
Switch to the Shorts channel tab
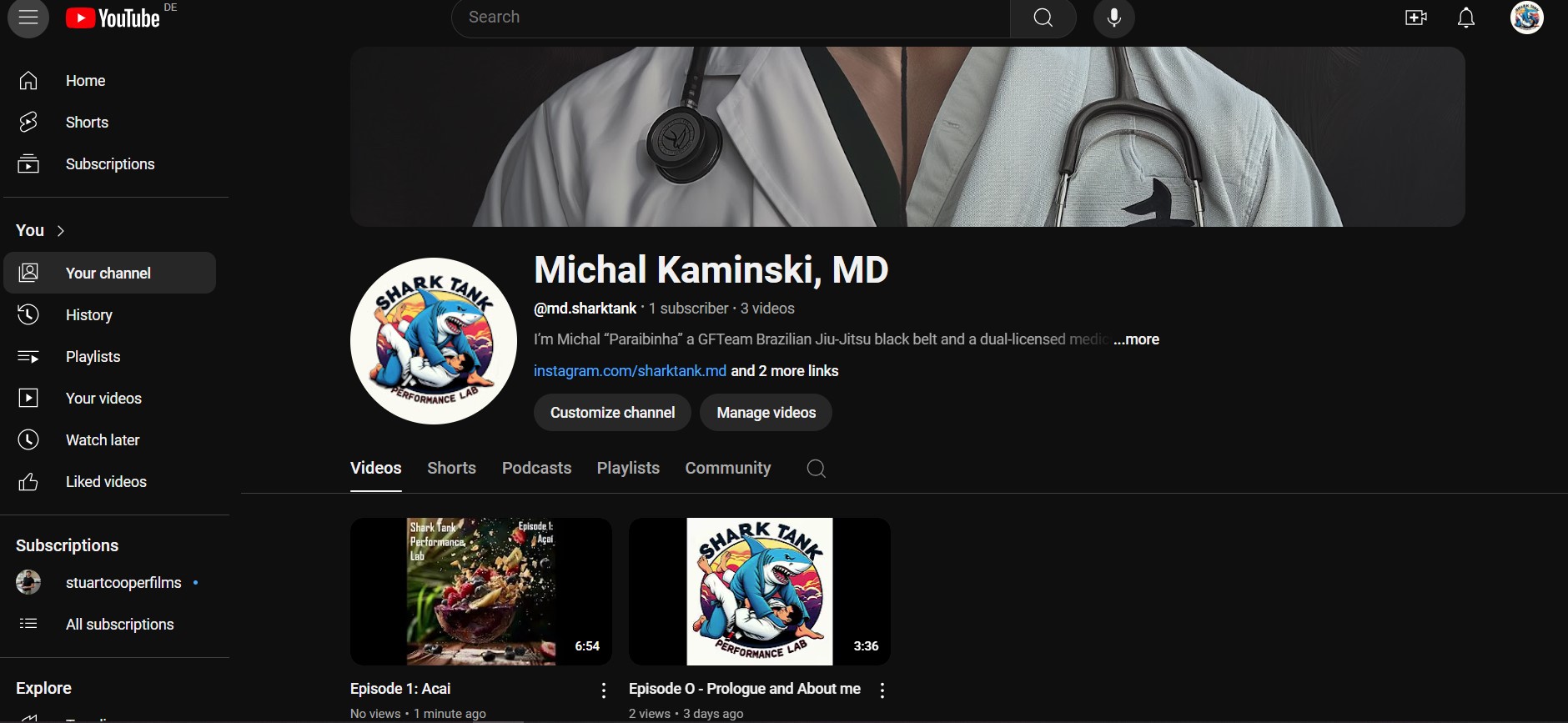[x=452, y=469]
